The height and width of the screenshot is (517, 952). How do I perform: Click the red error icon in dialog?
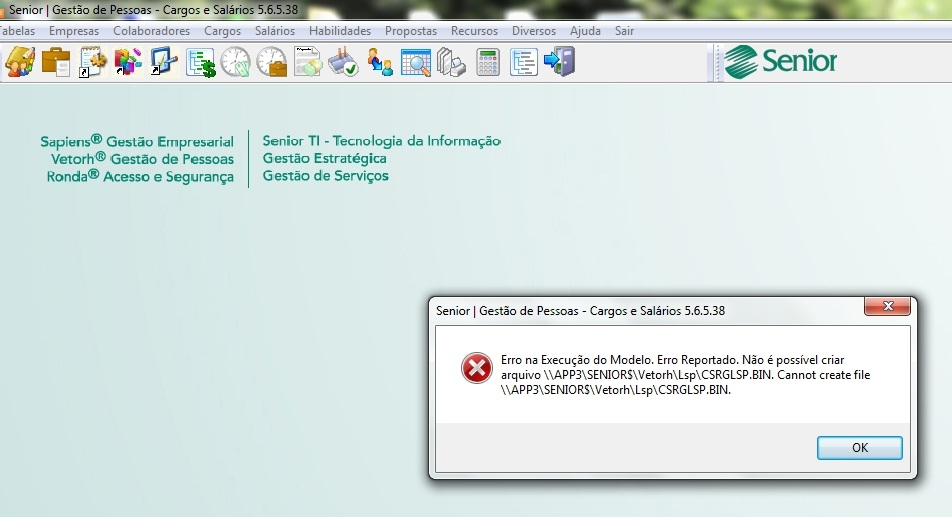pyautogui.click(x=476, y=369)
